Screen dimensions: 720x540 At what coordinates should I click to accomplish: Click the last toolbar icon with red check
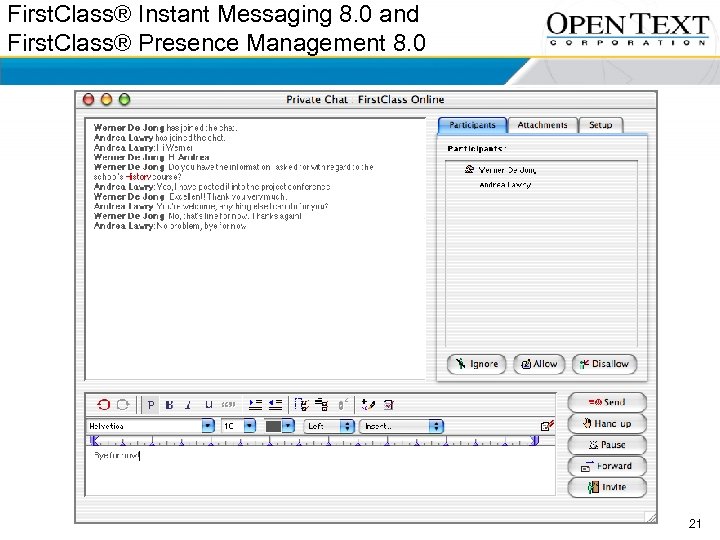388,405
